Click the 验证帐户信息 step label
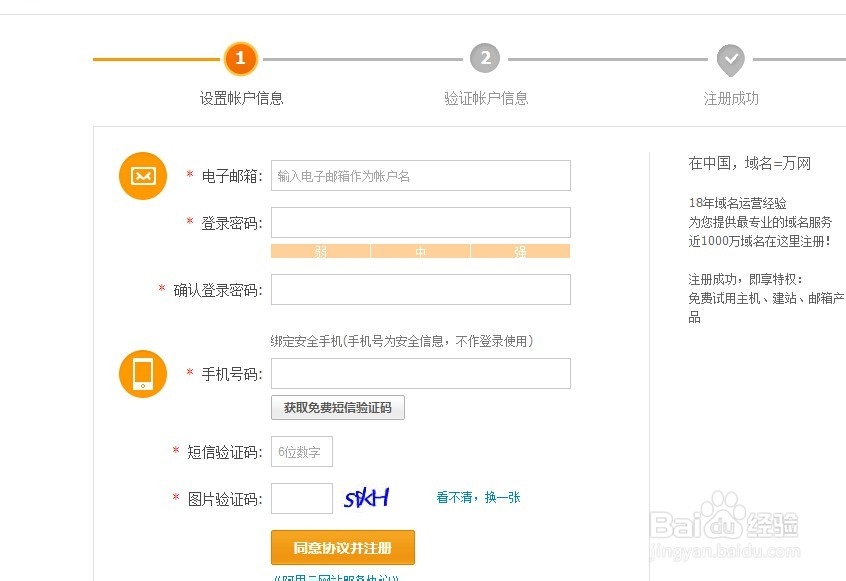 [485, 98]
